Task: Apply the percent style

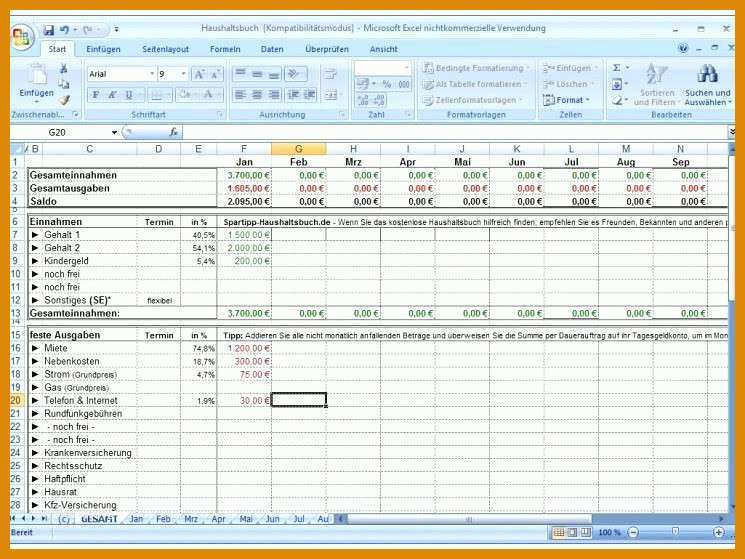Action: coord(387,85)
